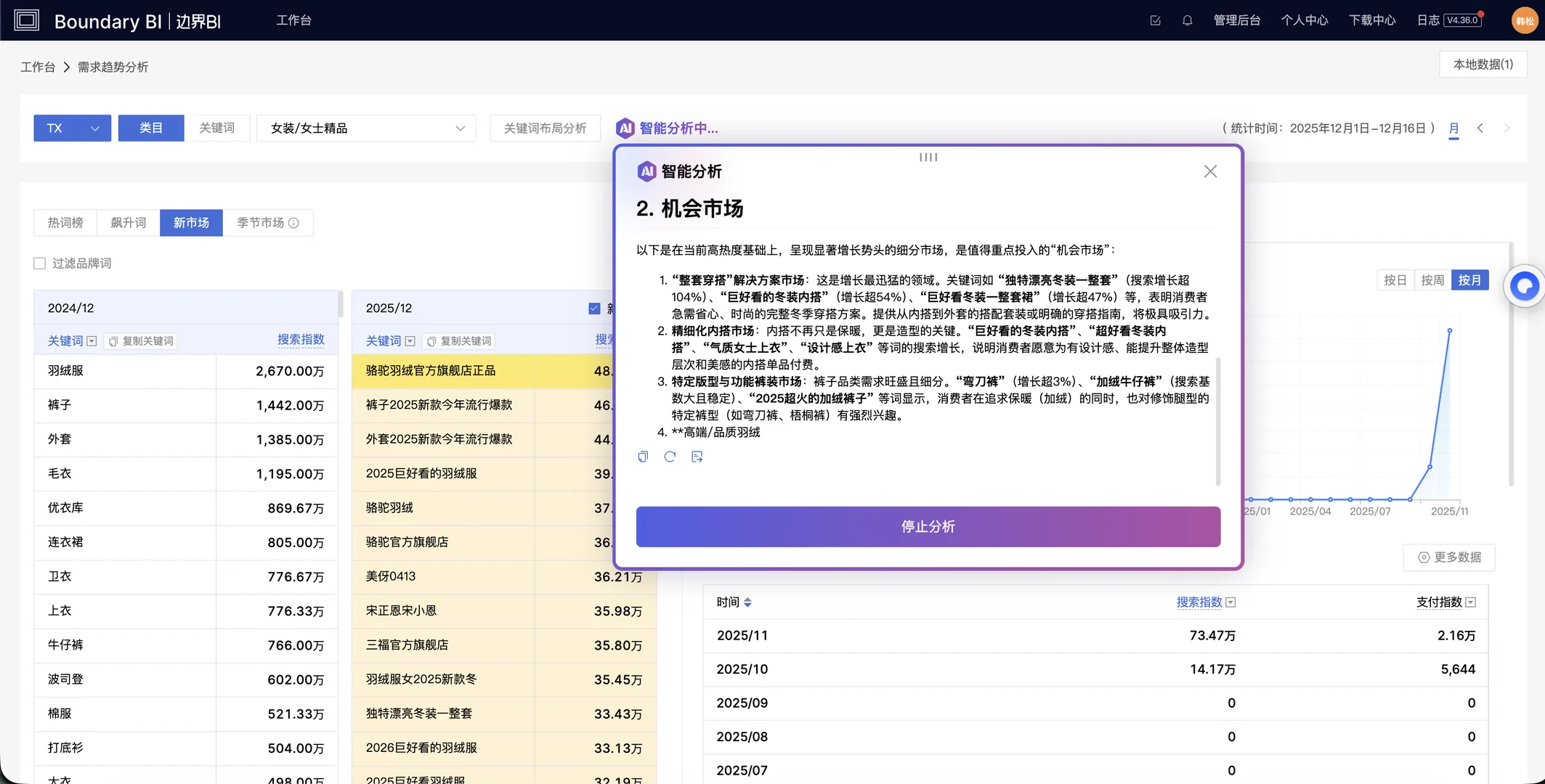This screenshot has width=1545, height=784.
Task: Click the task checklist icon in top bar
Action: pos(1155,20)
